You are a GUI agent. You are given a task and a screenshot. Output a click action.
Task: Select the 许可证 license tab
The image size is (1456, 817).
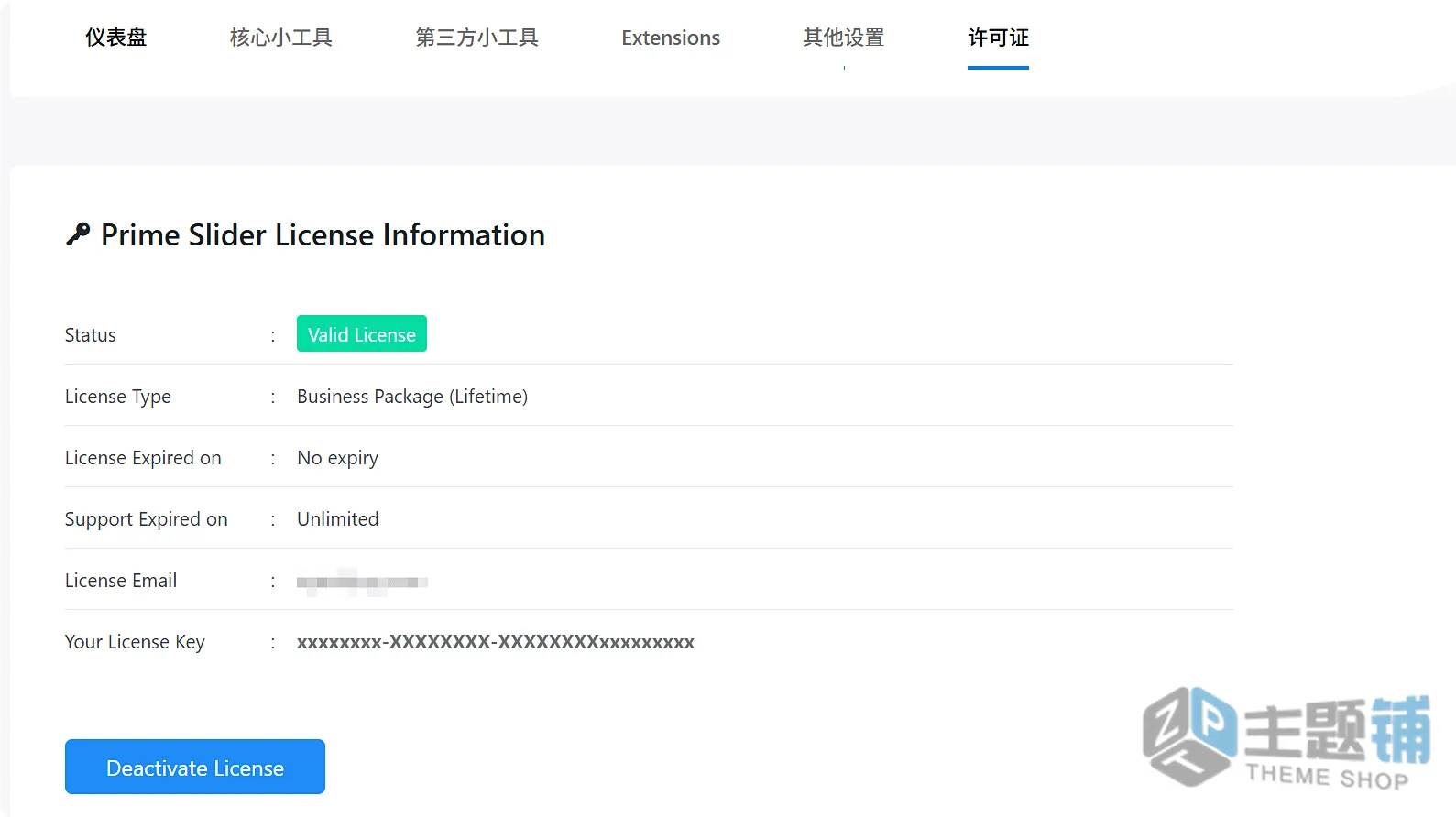coord(998,38)
